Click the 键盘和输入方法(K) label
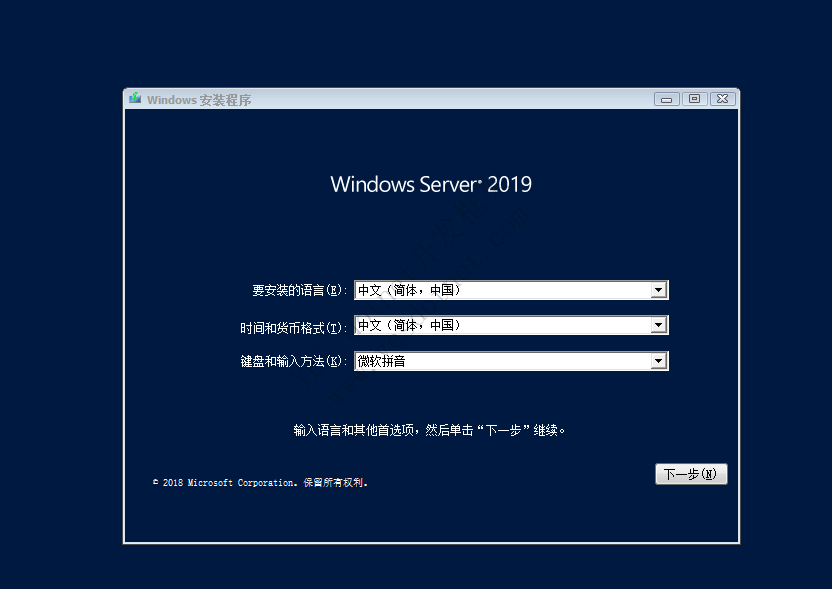 (293, 361)
